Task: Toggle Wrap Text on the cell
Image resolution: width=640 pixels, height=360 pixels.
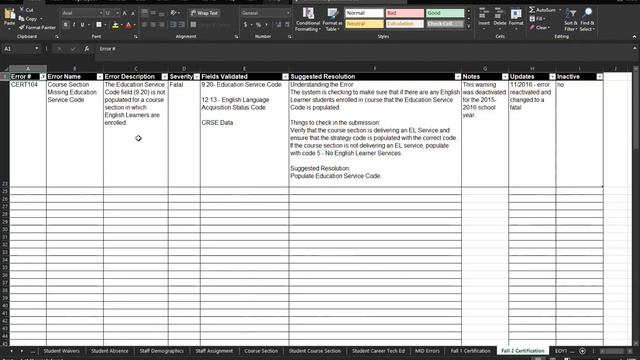Action: coord(204,13)
